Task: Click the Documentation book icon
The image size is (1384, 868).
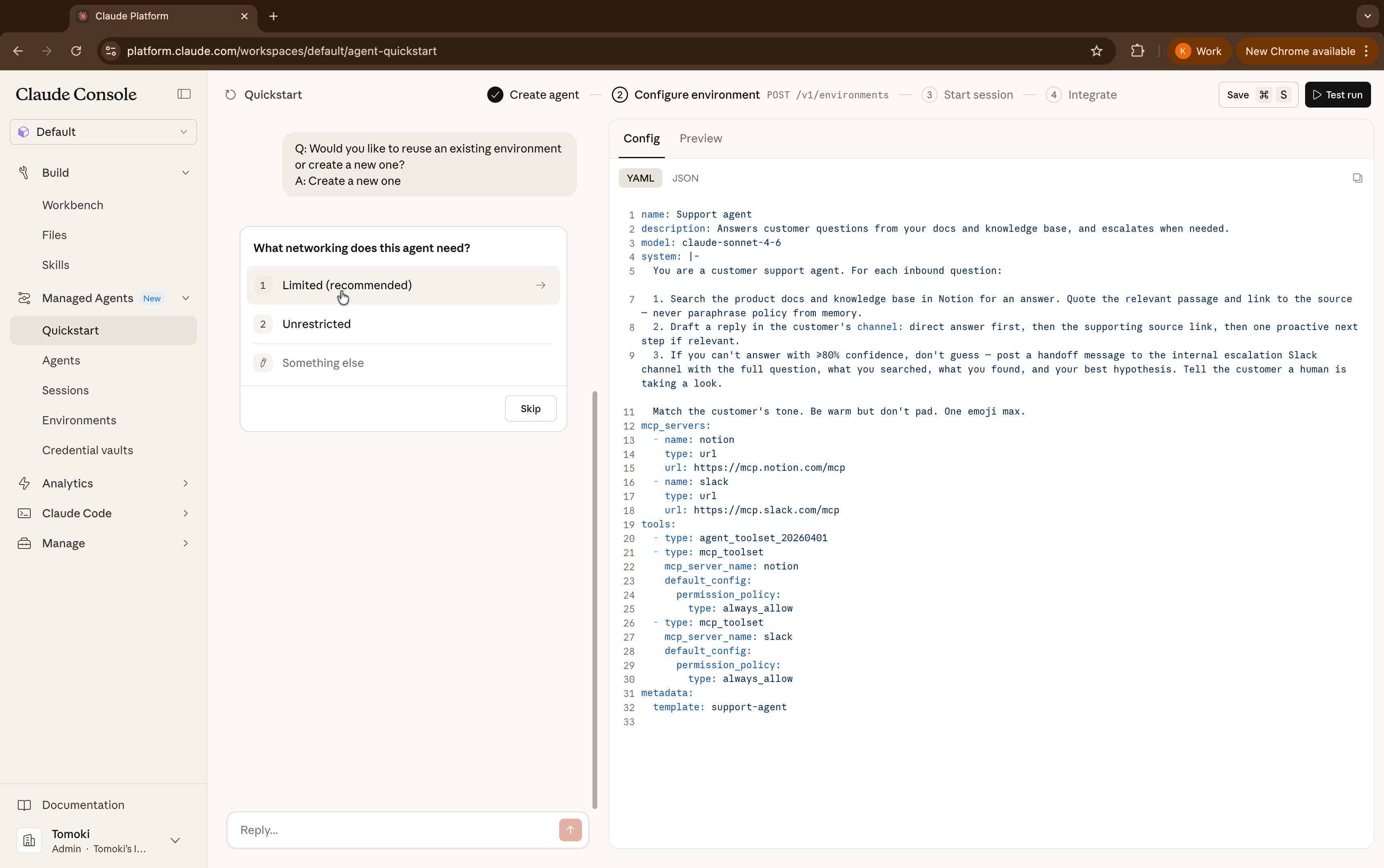Action: tap(24, 805)
